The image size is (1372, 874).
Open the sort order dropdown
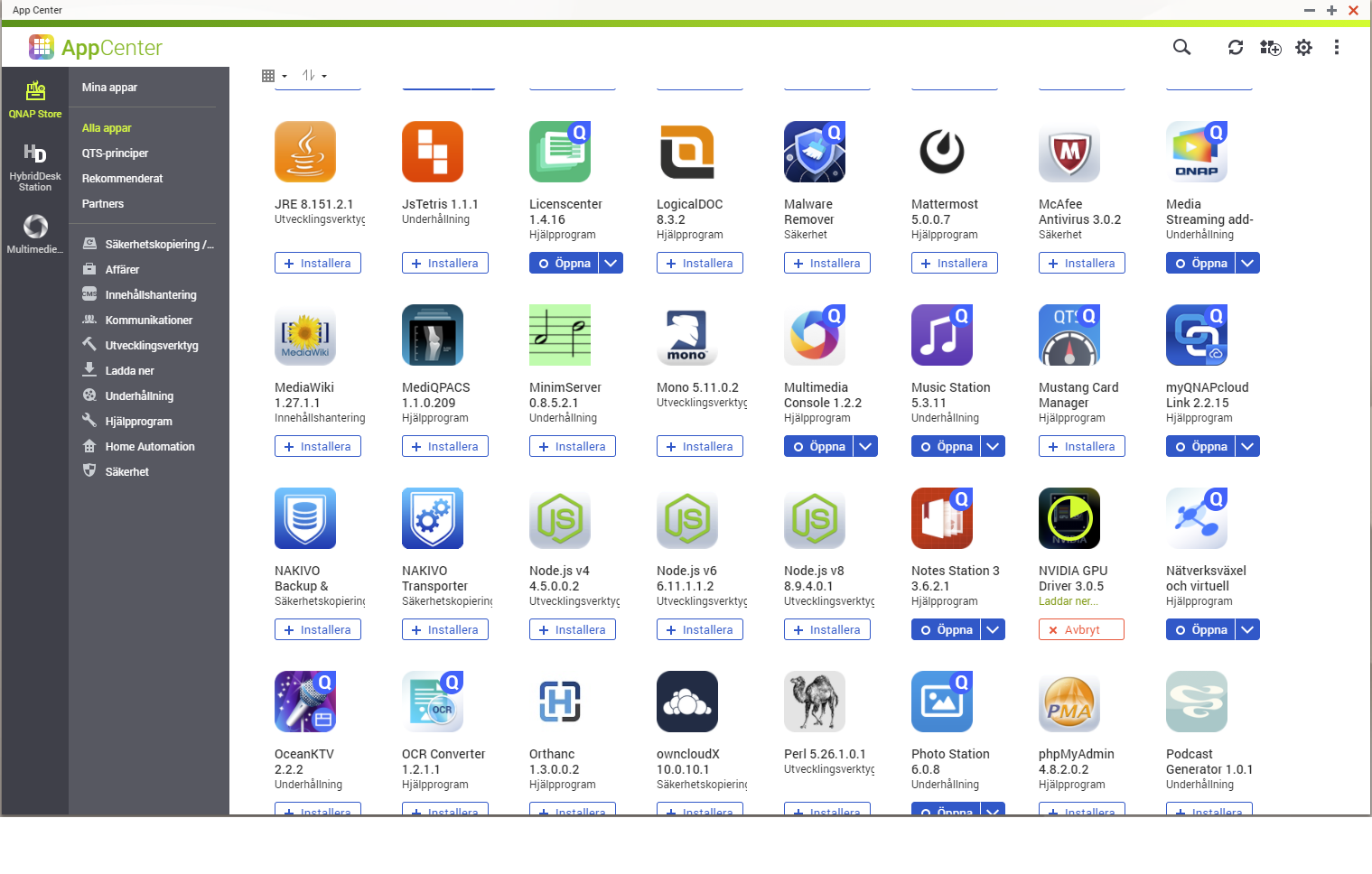pos(314,76)
